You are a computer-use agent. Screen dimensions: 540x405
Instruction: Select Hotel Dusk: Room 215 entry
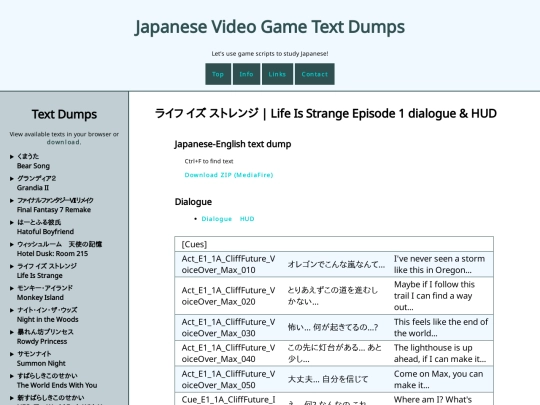59,249
